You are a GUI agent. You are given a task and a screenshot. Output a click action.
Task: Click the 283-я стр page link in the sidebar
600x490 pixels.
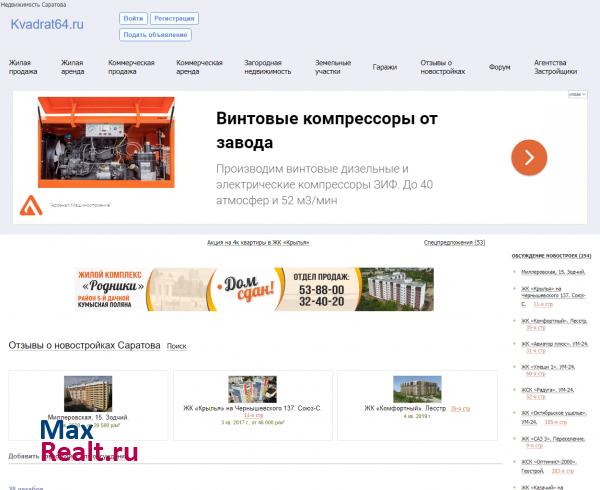(562, 471)
